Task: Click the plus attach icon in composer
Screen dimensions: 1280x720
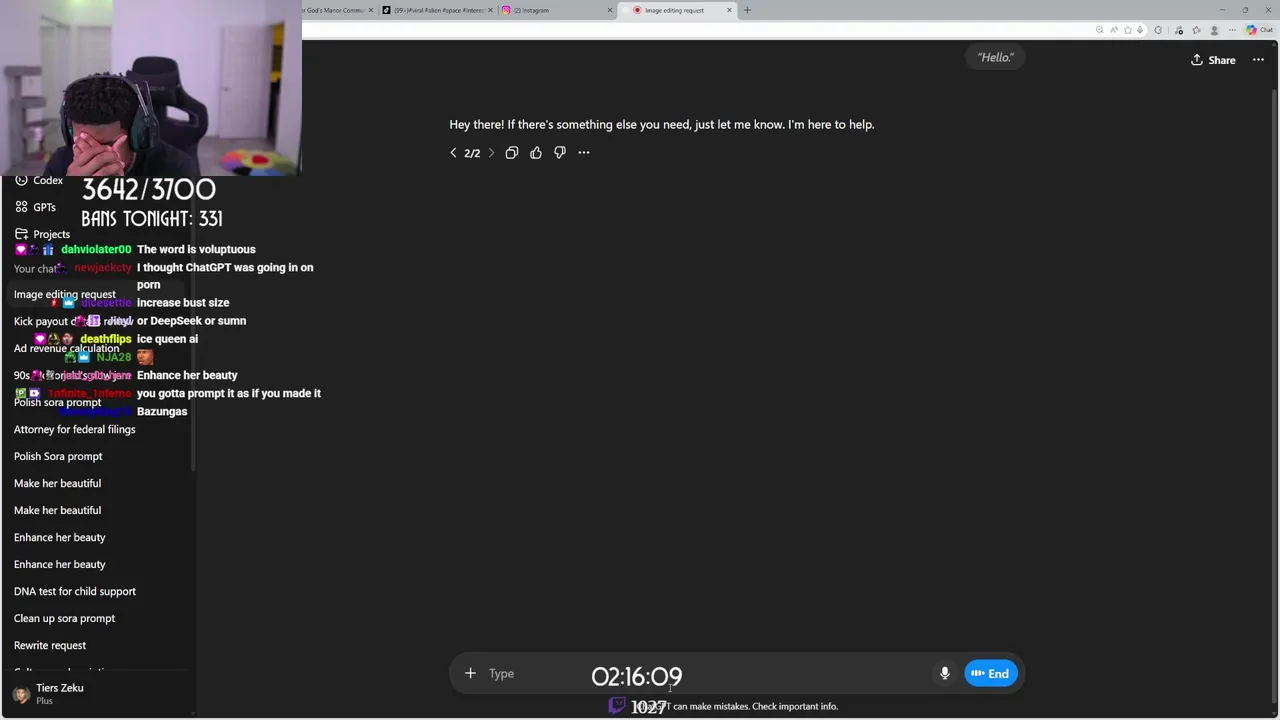Action: point(470,673)
